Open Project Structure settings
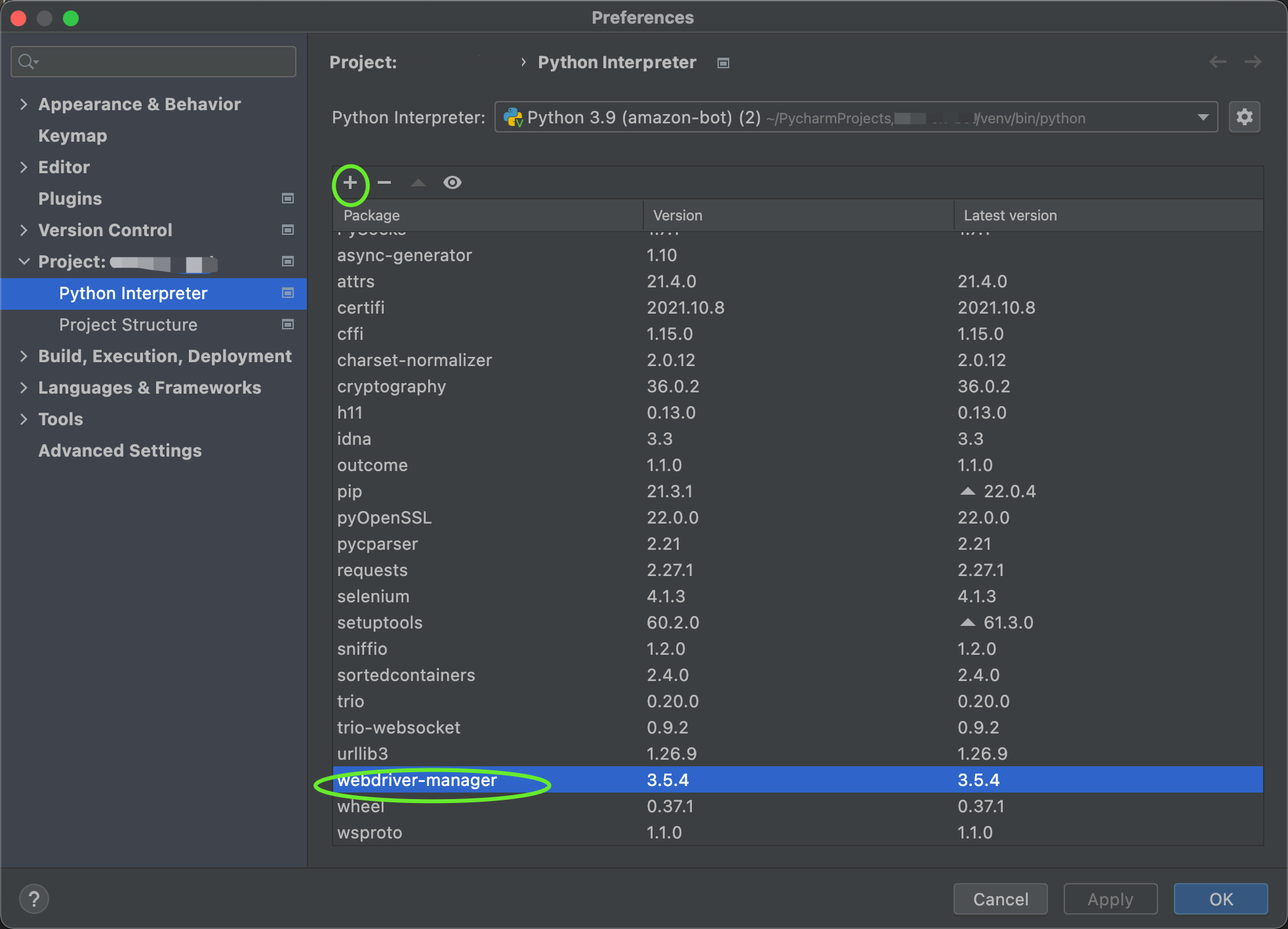The width and height of the screenshot is (1288, 929). [x=128, y=325]
